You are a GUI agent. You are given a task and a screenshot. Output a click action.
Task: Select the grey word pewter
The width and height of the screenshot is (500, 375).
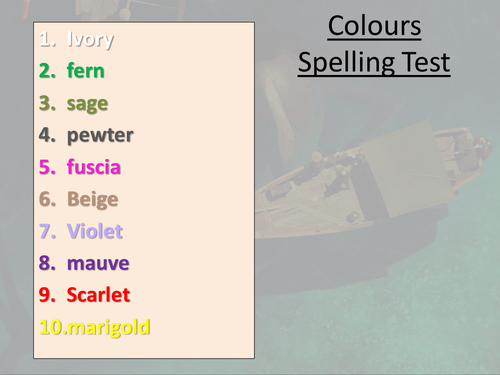point(100,135)
